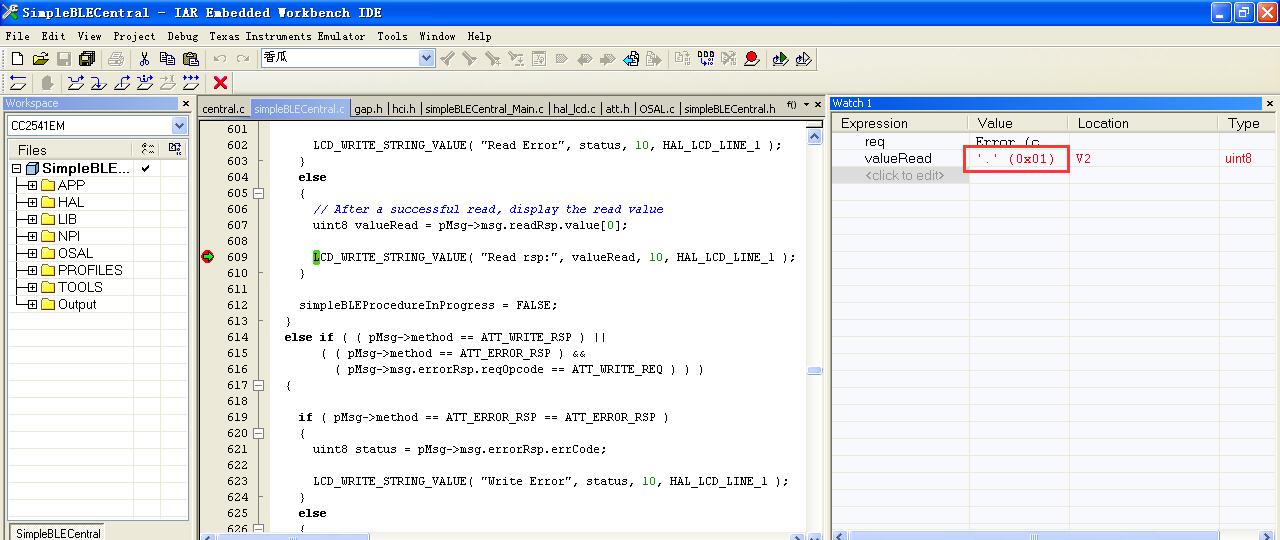Click the f() function list button
The height and width of the screenshot is (540, 1280).
coord(791,104)
